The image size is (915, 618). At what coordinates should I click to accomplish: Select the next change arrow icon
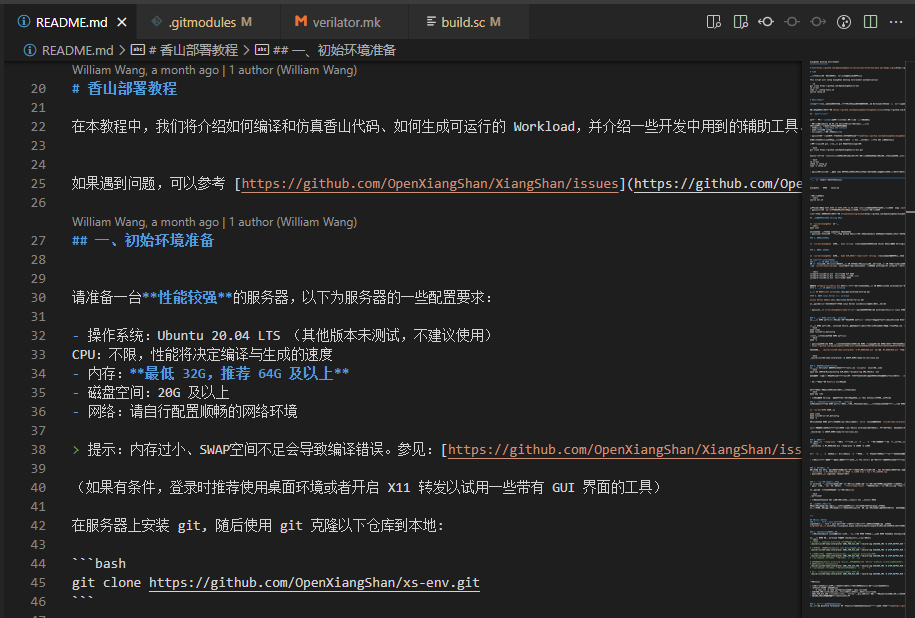click(816, 22)
